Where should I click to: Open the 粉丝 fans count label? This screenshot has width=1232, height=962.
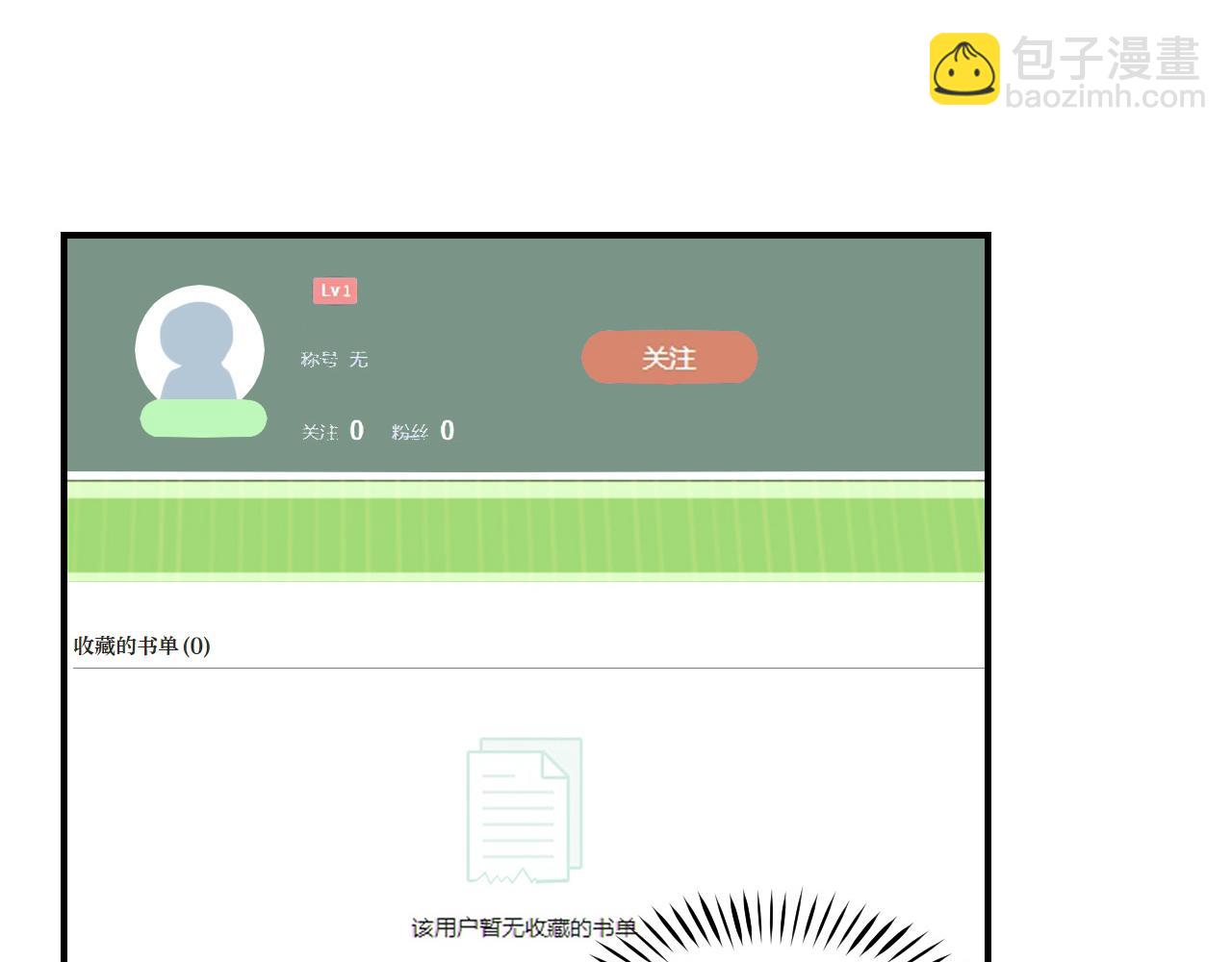(x=409, y=433)
